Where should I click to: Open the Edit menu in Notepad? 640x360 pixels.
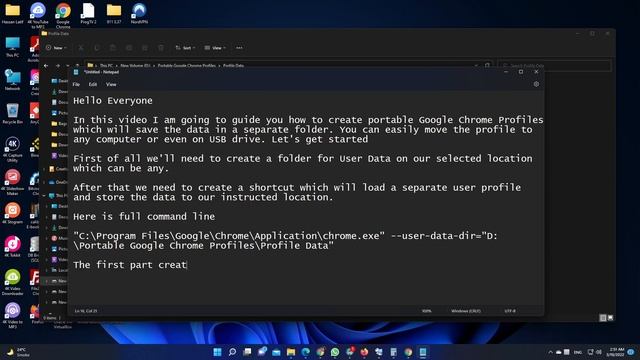93,84
